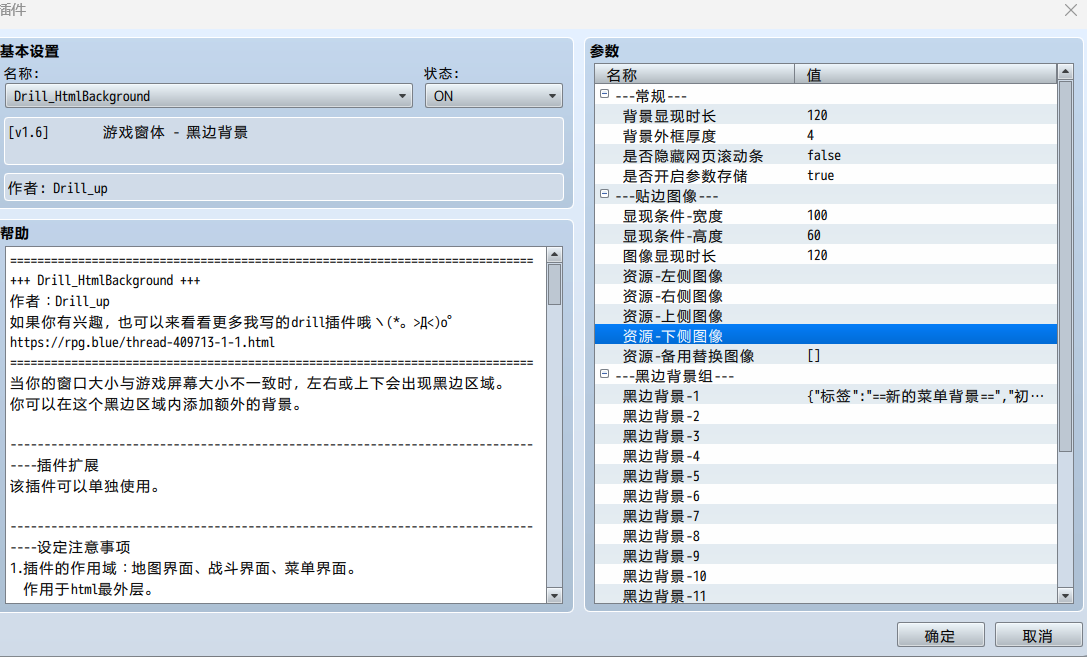1087x657 pixels.
Task: Click the plugin description 游戏窗体 - 黑边背景
Action: point(175,132)
